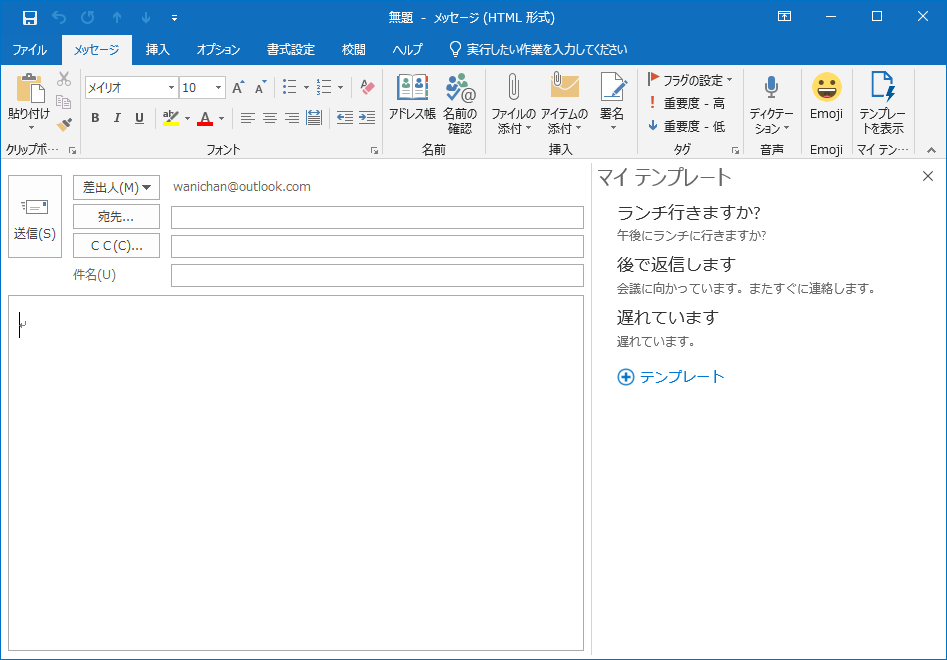Screen dimensions: 947x660
Task: Toggle 重要度 - 低 low importance
Action: [x=687, y=126]
